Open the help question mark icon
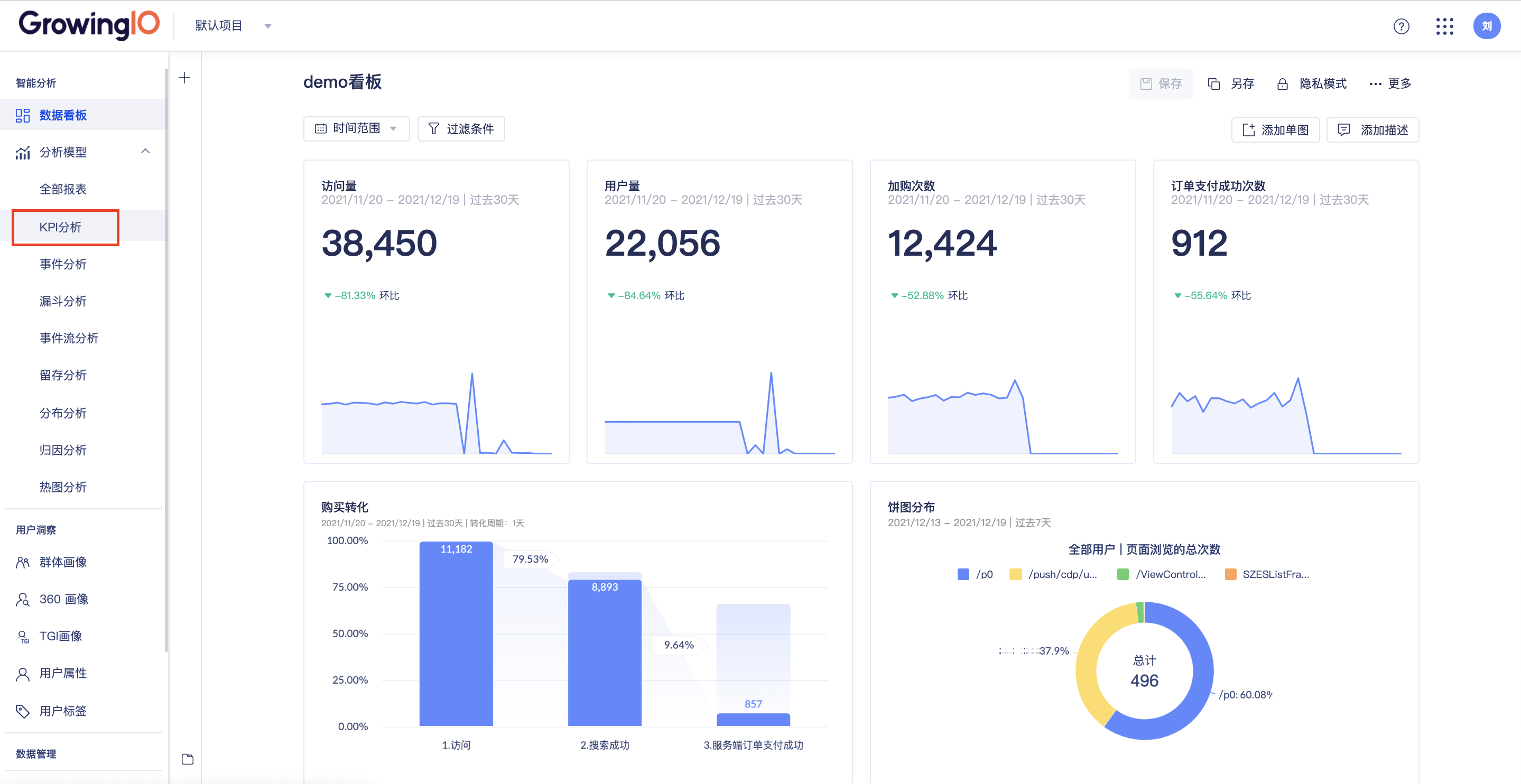1521x784 pixels. point(1401,26)
